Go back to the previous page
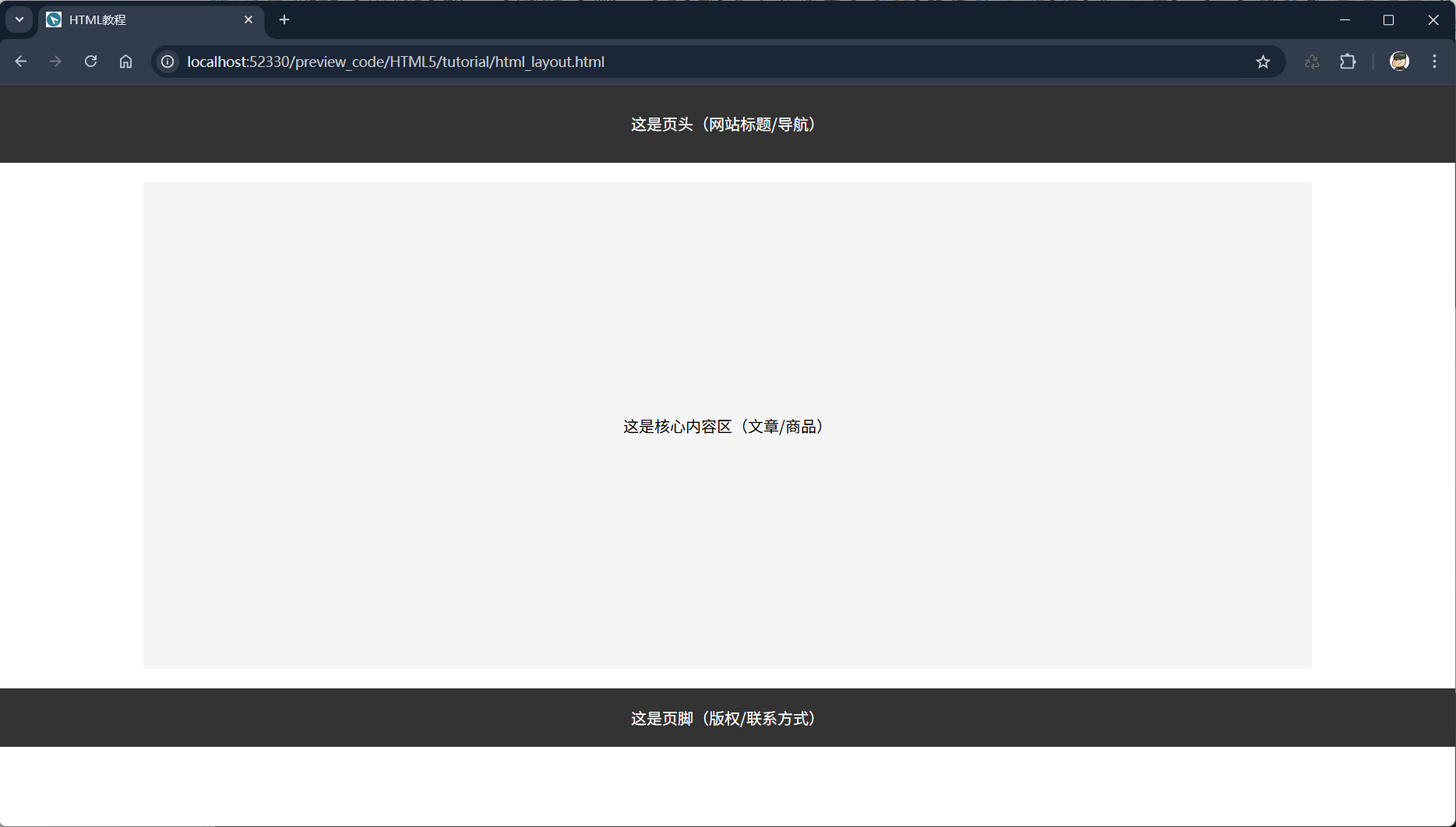The image size is (1456, 827). click(x=21, y=62)
